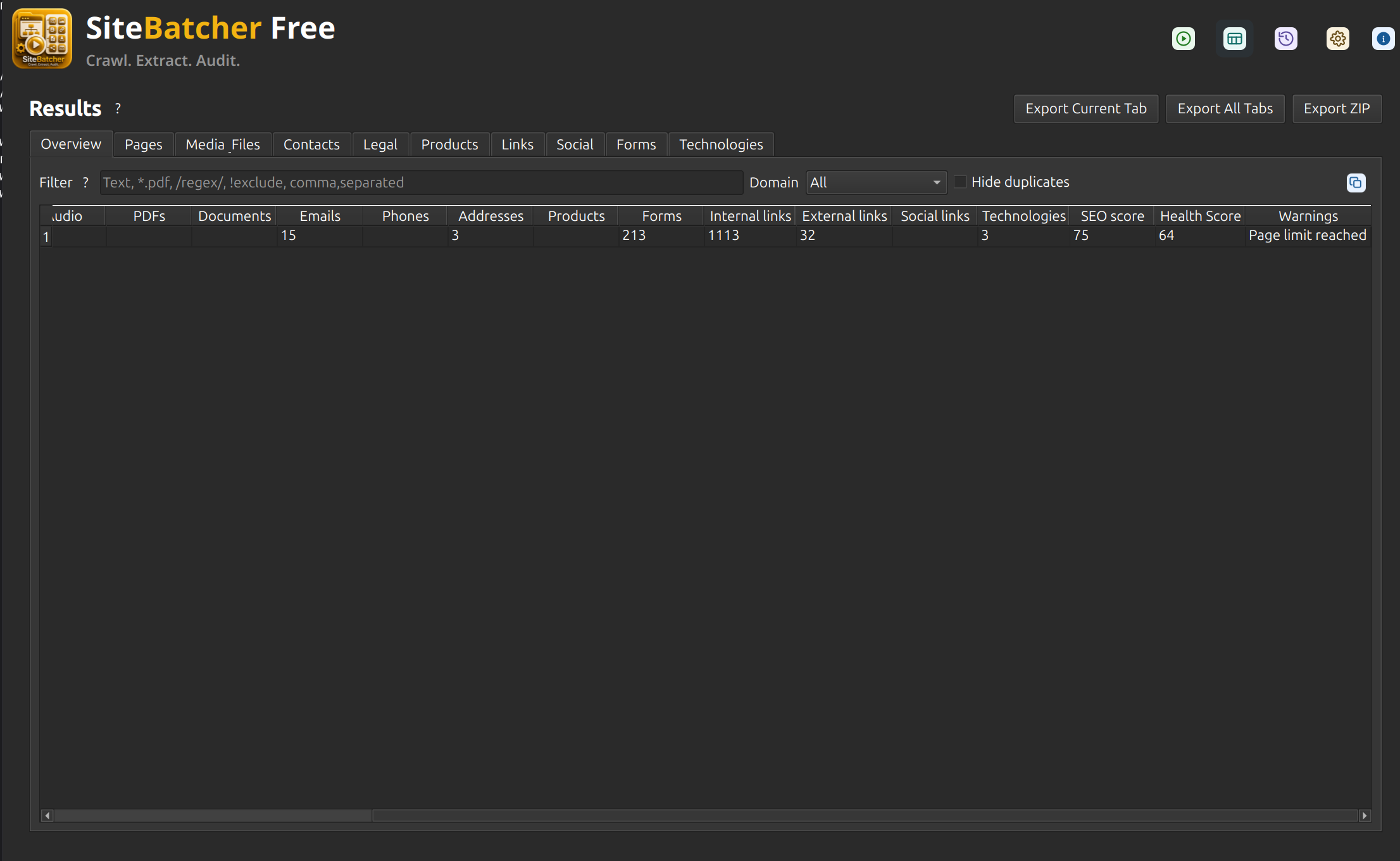Sort by the Products column header

point(576,216)
